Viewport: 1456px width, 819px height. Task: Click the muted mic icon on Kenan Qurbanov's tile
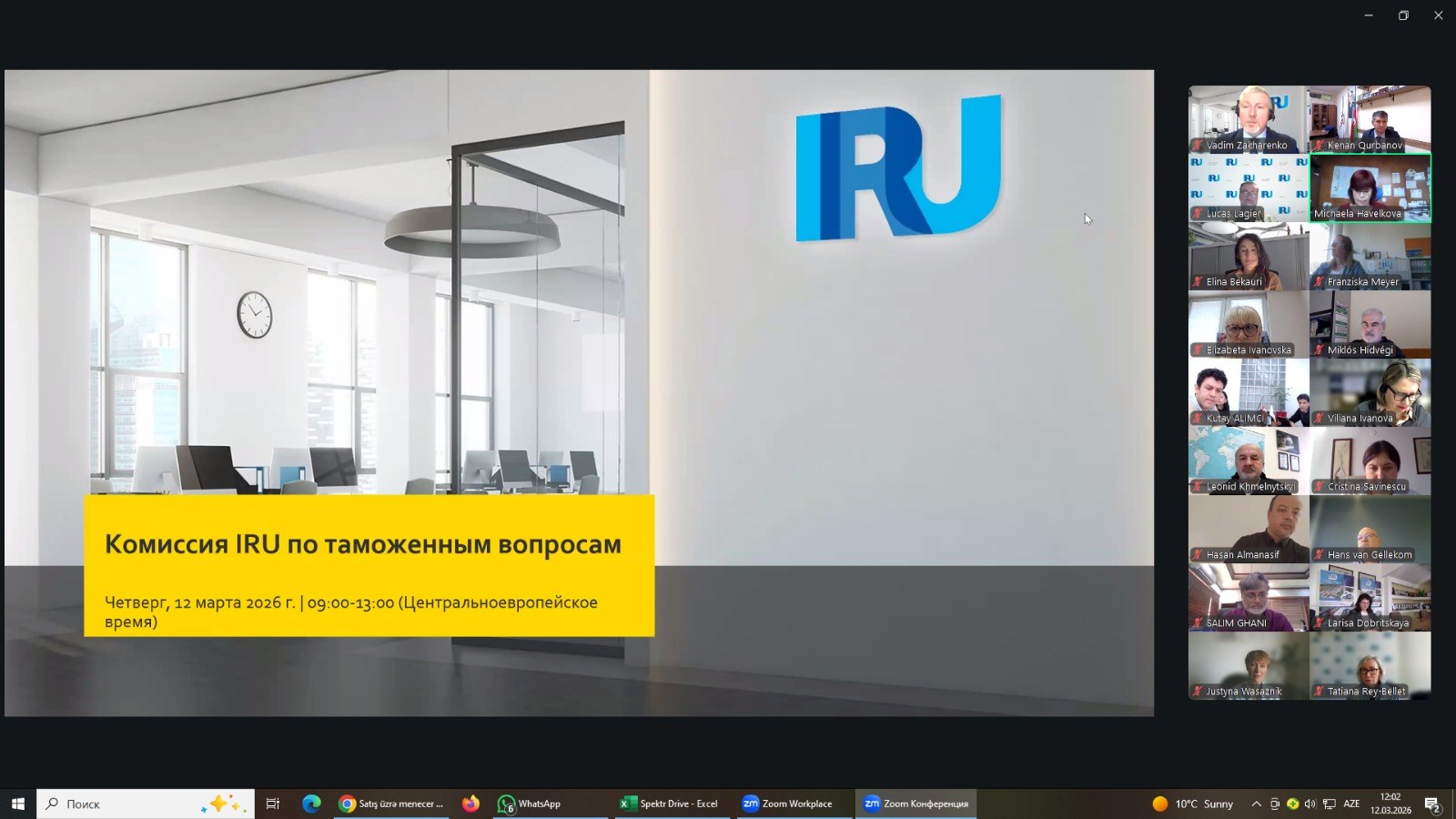(x=1319, y=146)
